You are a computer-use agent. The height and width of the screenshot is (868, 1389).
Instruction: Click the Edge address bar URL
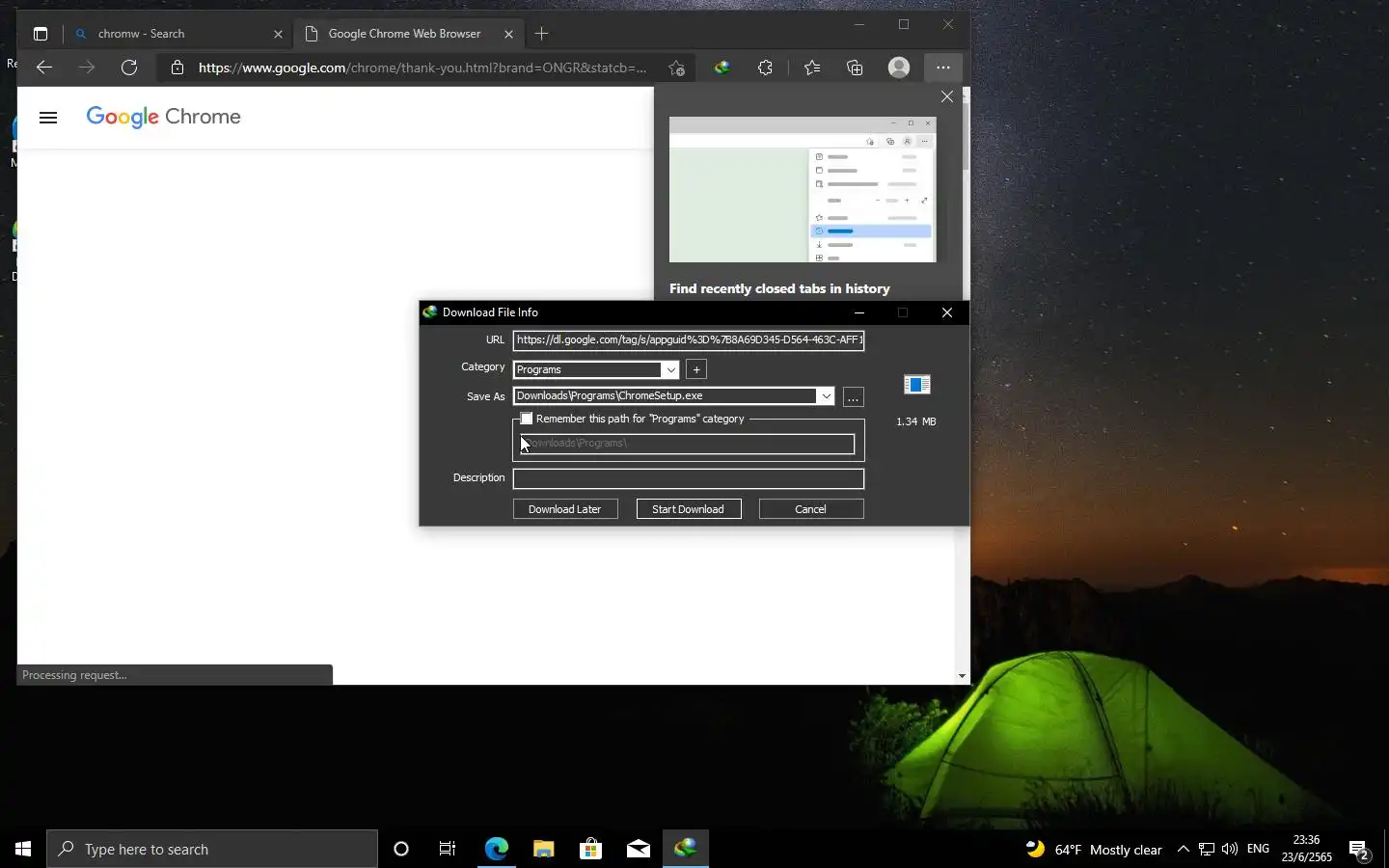(422, 68)
